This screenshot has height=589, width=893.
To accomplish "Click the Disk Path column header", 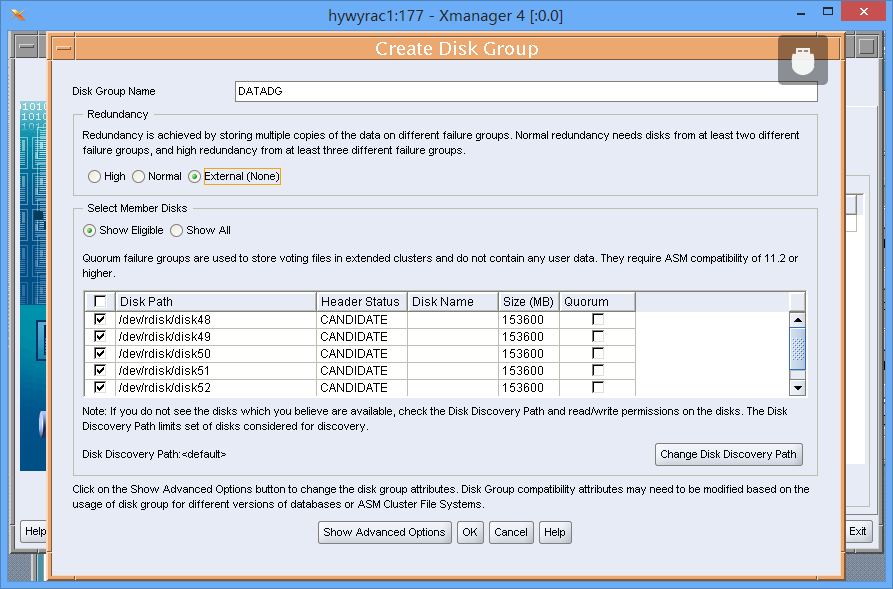I will 216,301.
